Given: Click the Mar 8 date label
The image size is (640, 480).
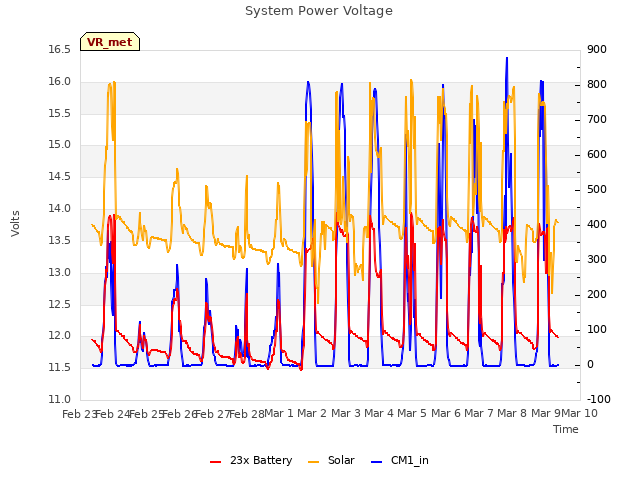Looking at the screenshot, I should [512, 413].
